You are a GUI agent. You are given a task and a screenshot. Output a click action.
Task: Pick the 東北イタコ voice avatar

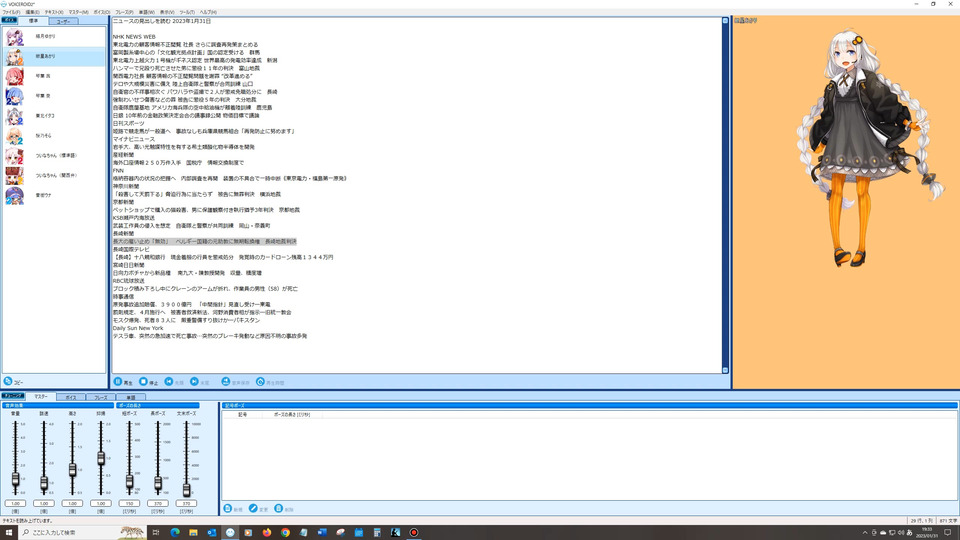[x=15, y=116]
